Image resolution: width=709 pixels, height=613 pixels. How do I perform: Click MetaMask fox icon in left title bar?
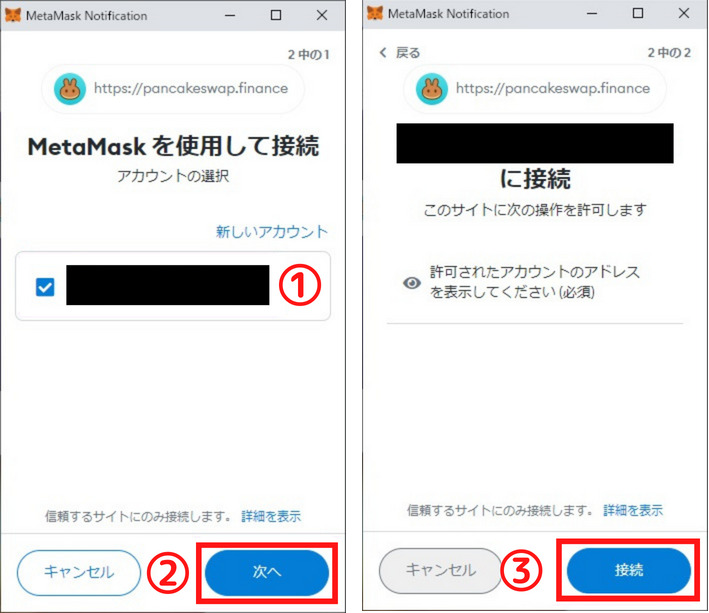[x=13, y=15]
